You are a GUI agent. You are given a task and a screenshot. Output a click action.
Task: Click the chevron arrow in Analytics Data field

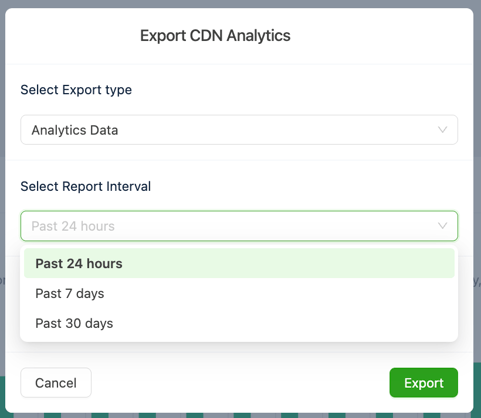pos(442,130)
